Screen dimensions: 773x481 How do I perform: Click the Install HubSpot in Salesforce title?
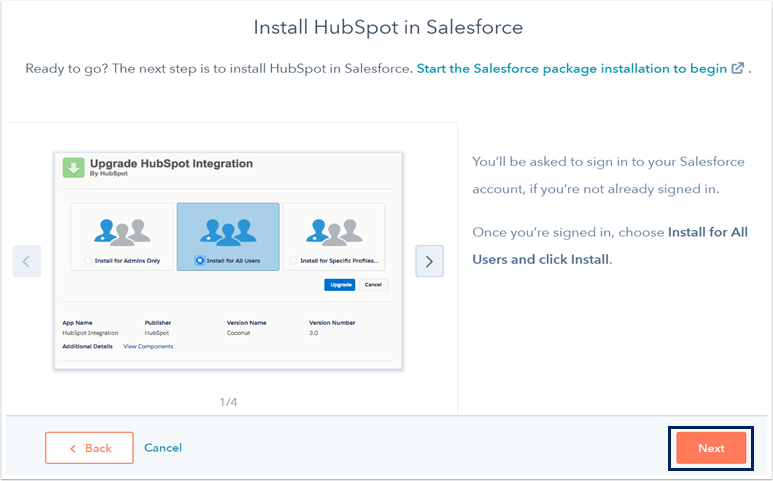tap(388, 28)
